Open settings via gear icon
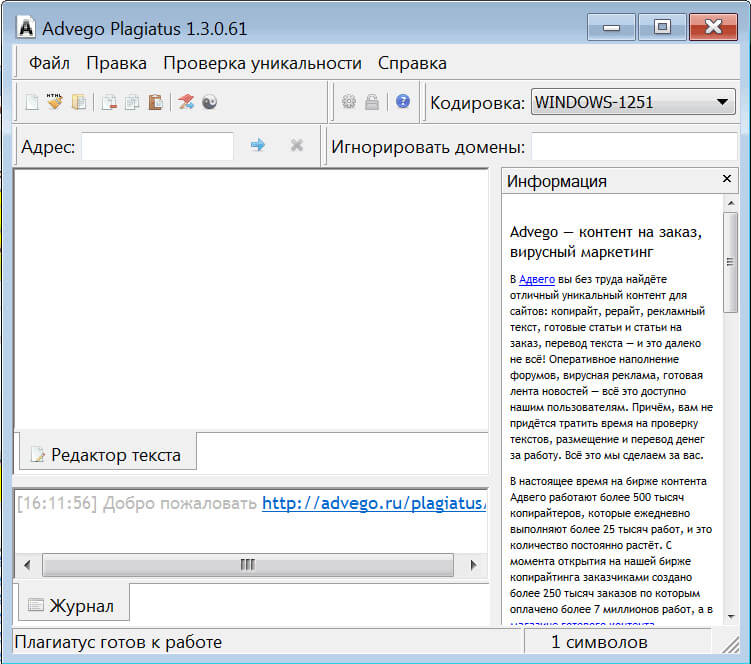The height and width of the screenshot is (664, 751). 349,102
